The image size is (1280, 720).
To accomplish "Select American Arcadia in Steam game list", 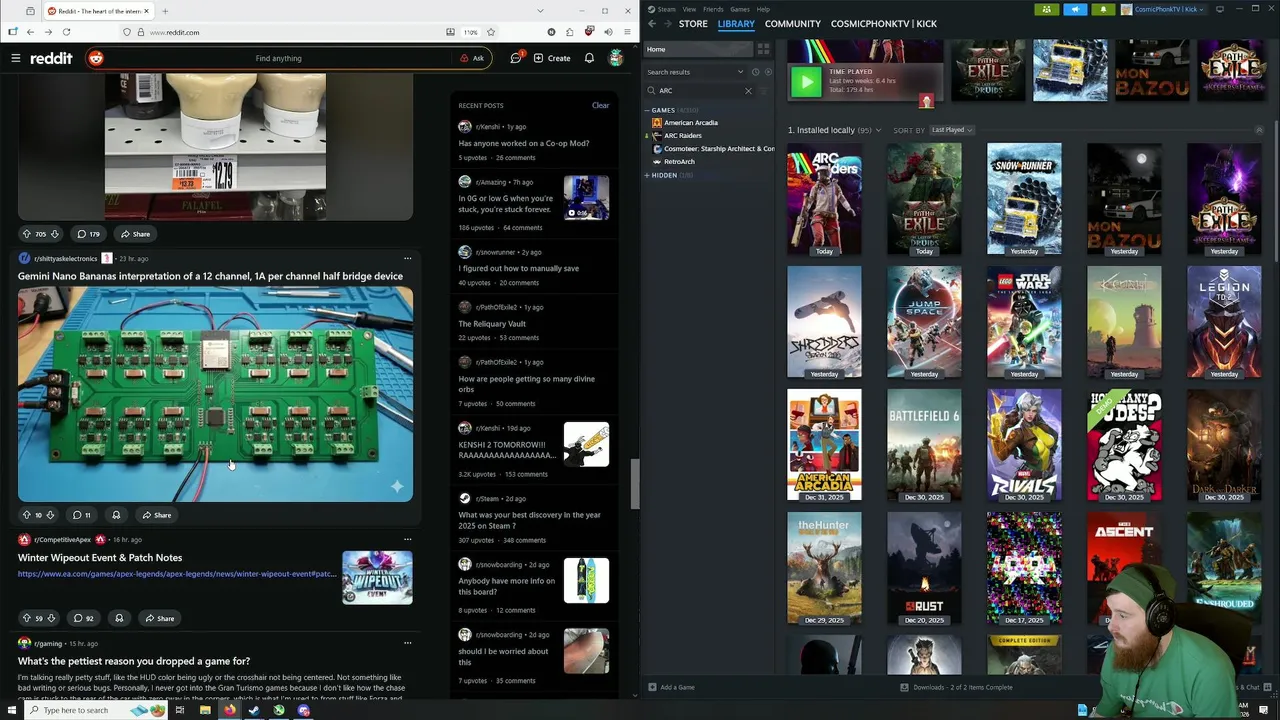I will pyautogui.click(x=691, y=123).
